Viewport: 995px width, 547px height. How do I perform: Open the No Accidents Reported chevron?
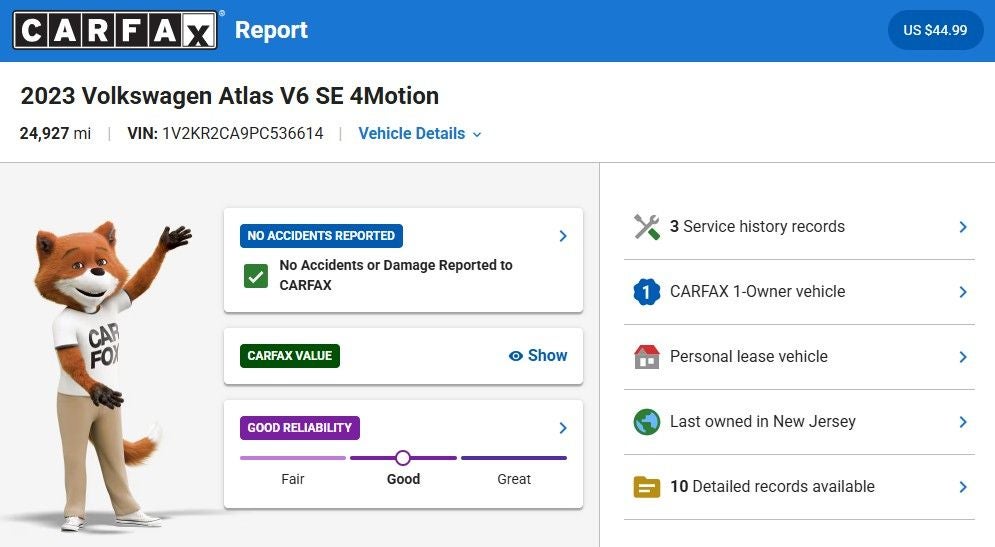point(563,236)
